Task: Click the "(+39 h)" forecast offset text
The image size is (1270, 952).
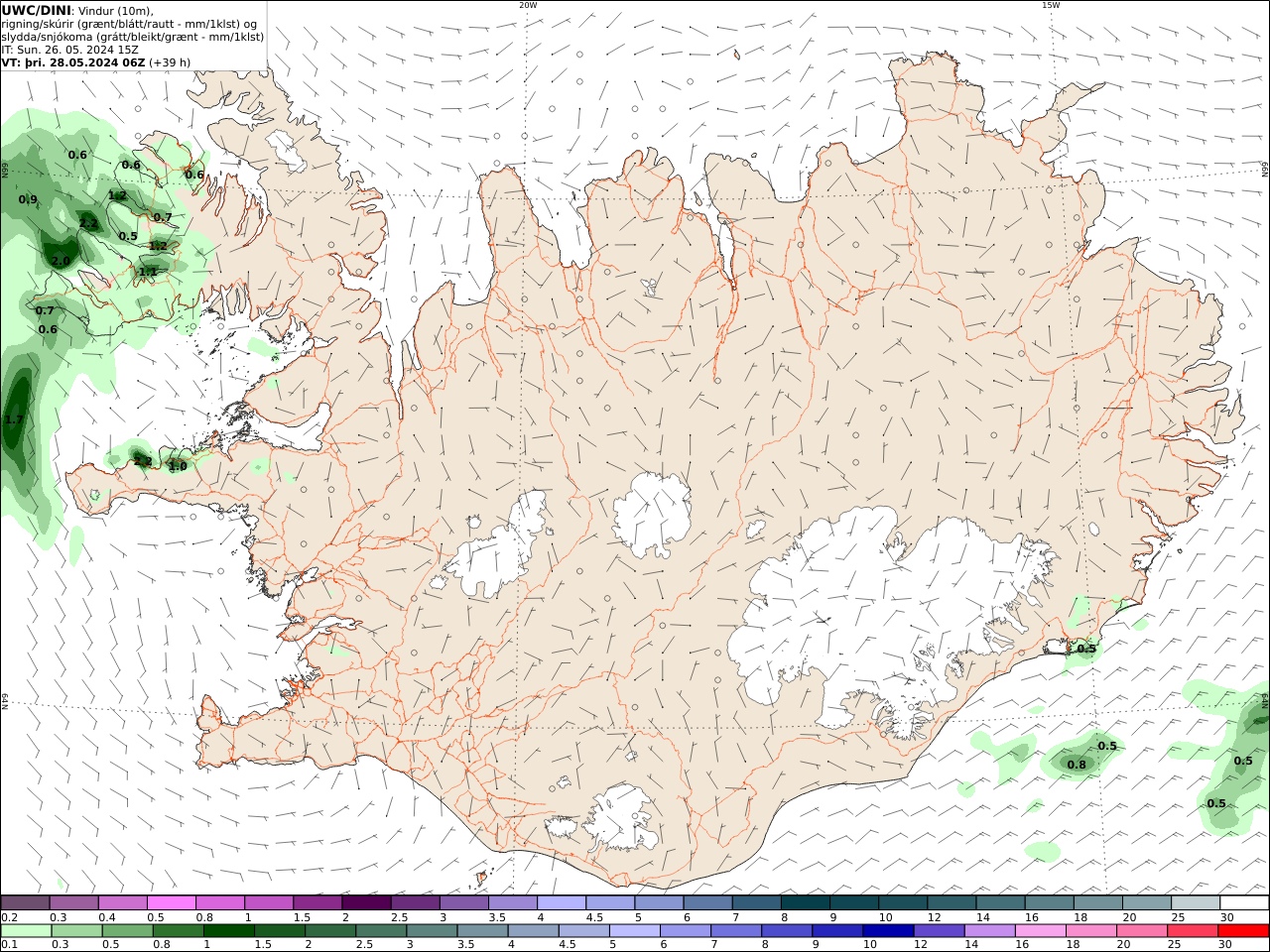Action: coord(171,62)
